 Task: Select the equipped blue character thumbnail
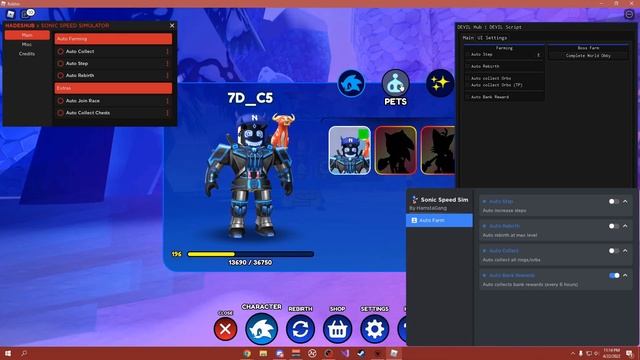tap(350, 150)
